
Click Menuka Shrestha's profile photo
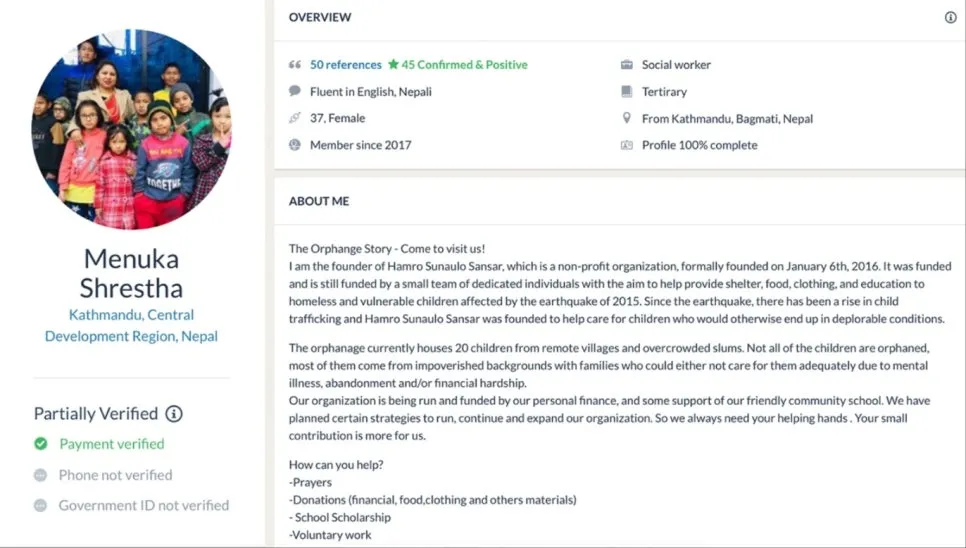pos(131,128)
